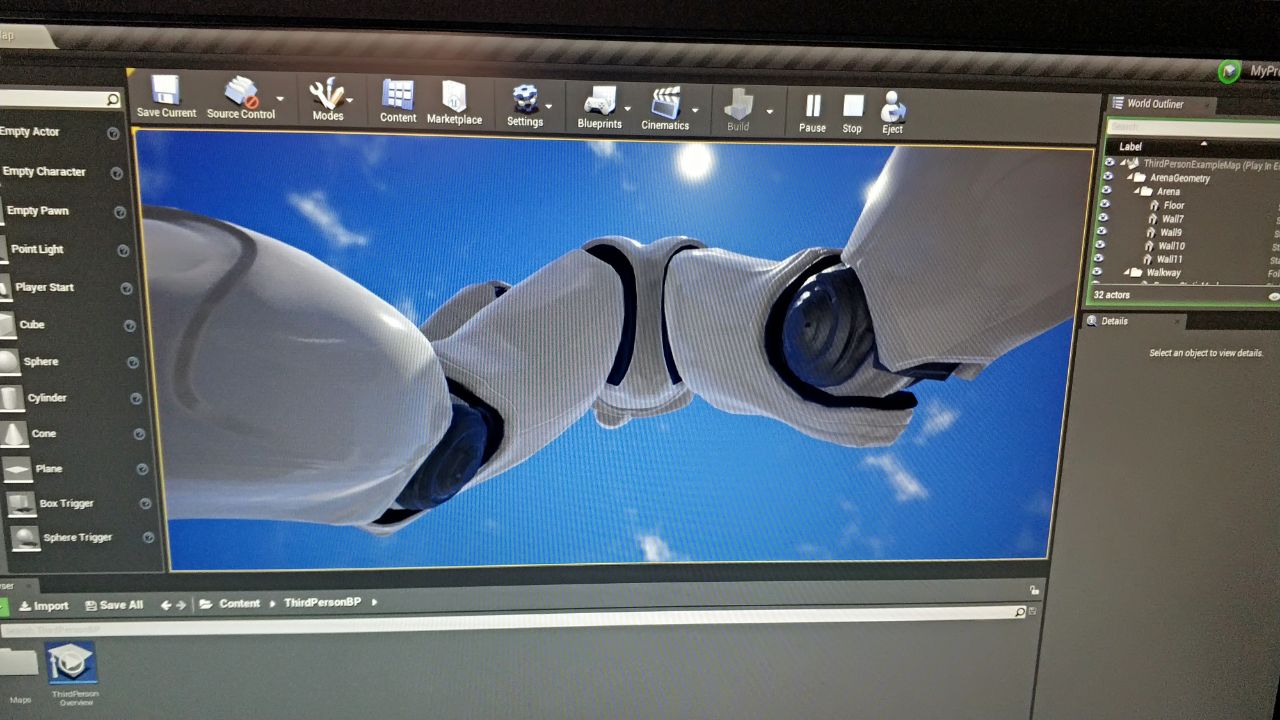Collapse the Arena folder
Viewport: 1280px width, 720px height.
point(1136,191)
